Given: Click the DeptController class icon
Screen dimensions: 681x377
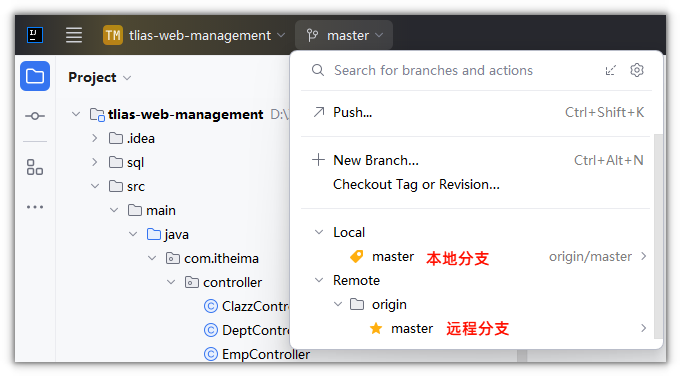Looking at the screenshot, I should click(211, 330).
